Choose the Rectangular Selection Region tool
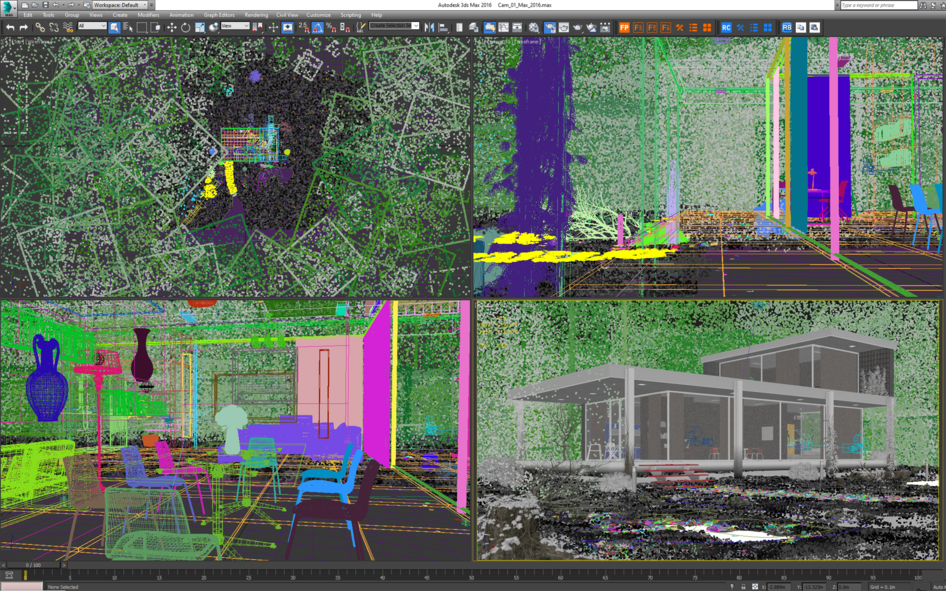Image resolution: width=946 pixels, height=591 pixels. tap(142, 27)
